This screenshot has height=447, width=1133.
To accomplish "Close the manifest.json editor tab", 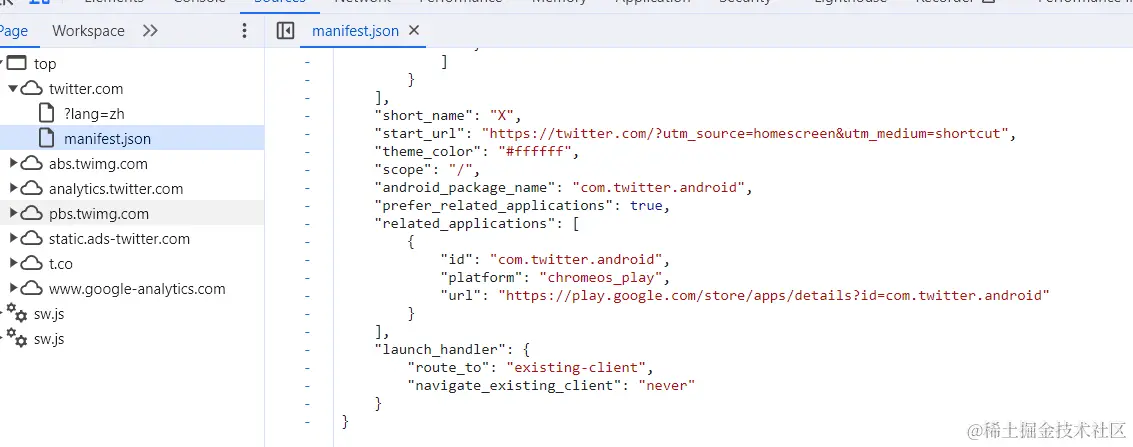I will pos(414,31).
